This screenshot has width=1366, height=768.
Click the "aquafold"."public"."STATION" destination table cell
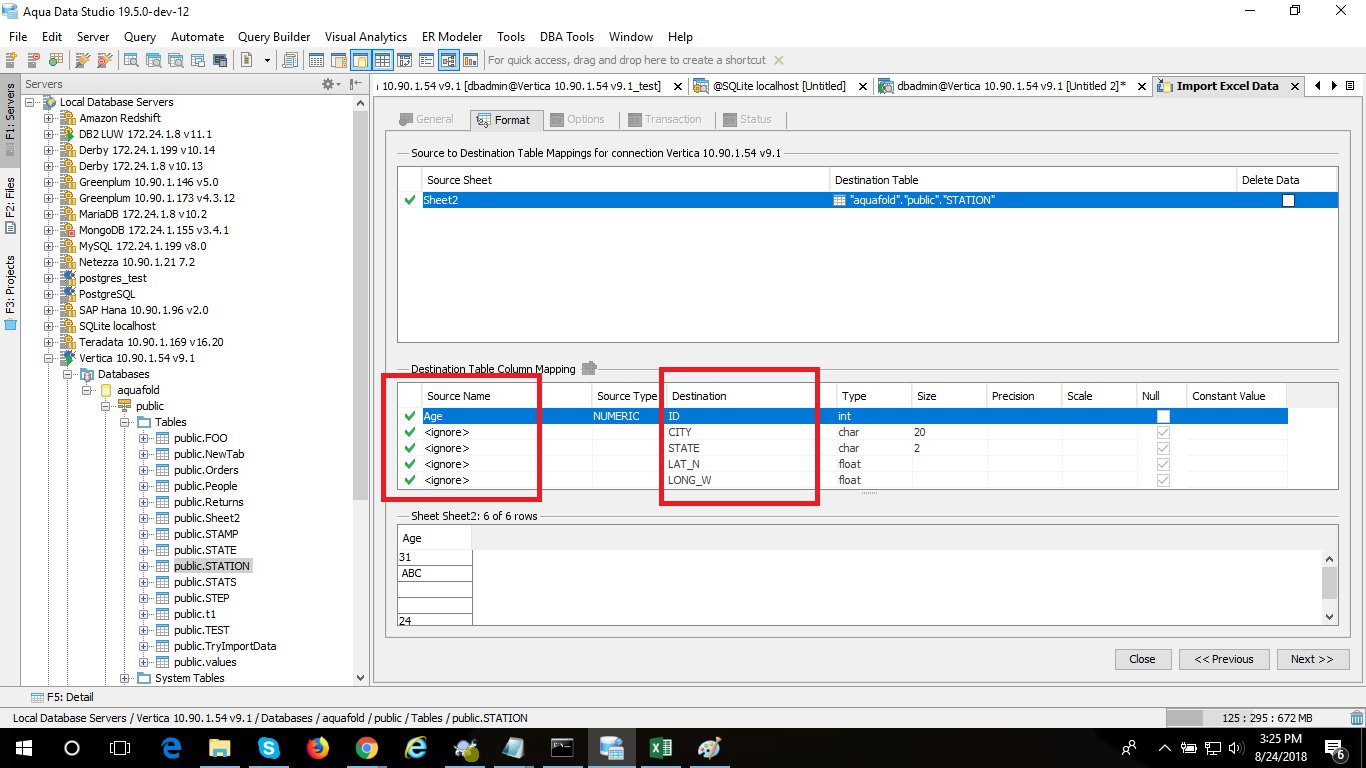pos(1033,200)
